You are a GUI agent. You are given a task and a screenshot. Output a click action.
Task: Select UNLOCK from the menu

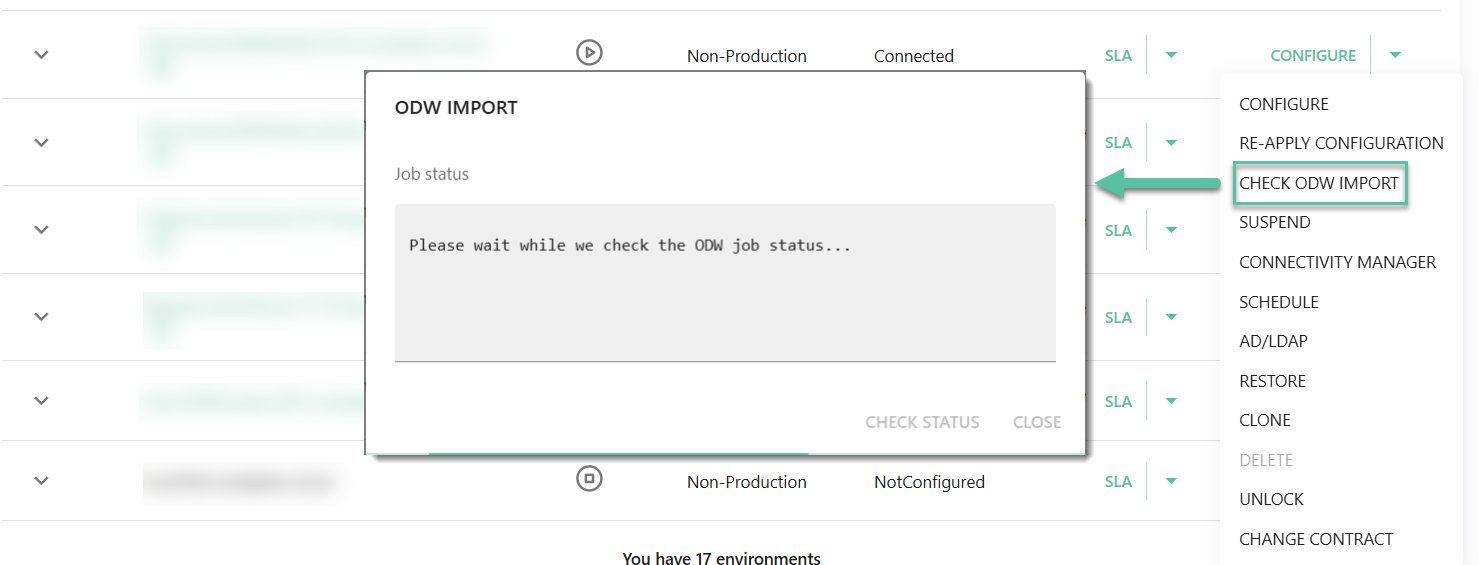[1271, 499]
